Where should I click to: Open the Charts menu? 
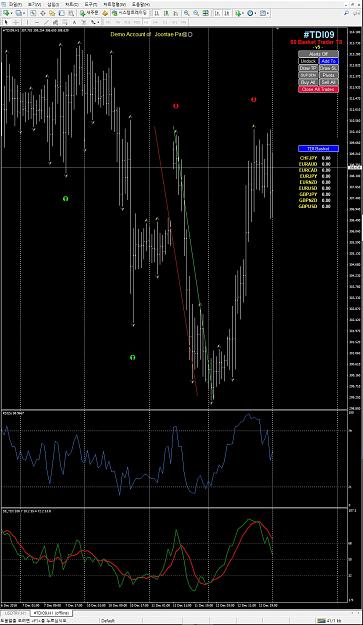click(72, 4)
